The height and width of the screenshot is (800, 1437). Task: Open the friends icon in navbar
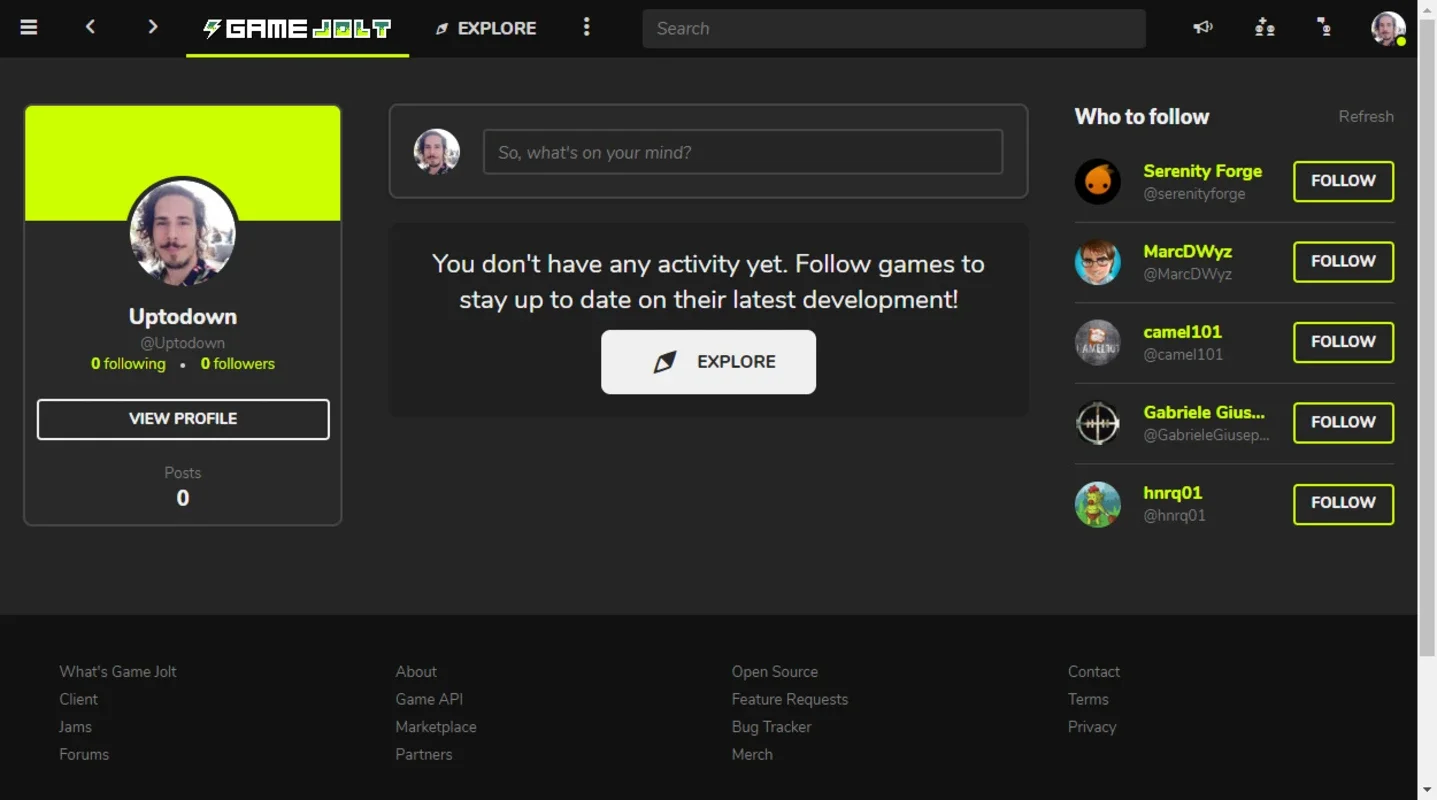click(1265, 27)
